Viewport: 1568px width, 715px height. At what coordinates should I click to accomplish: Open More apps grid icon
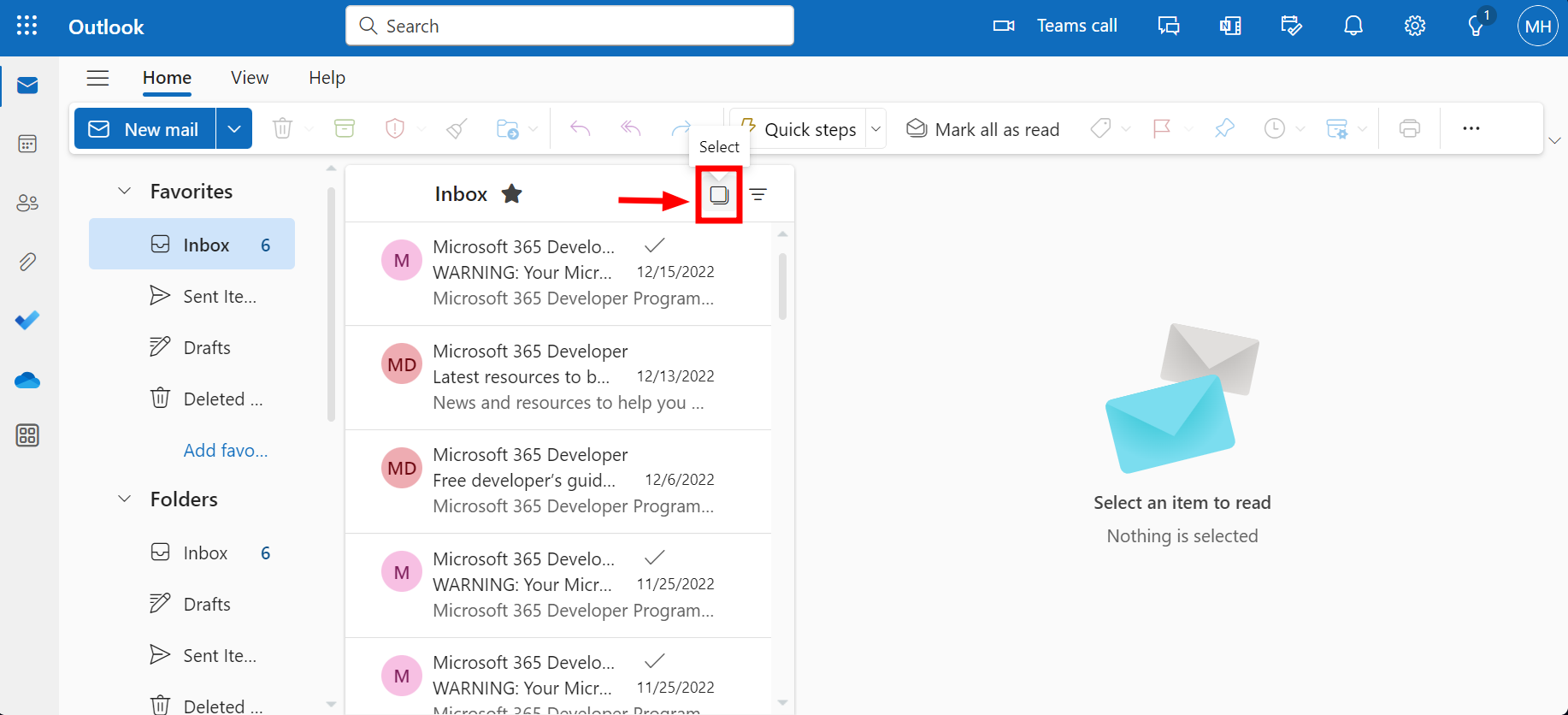tap(27, 435)
